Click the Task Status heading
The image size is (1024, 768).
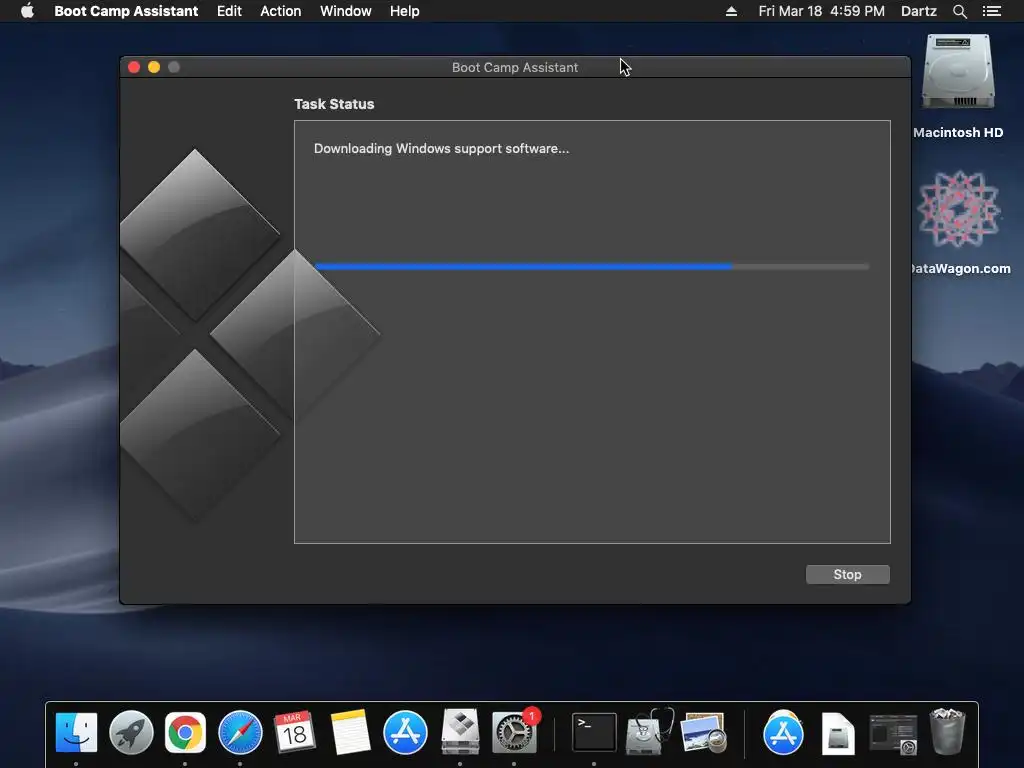coord(334,104)
